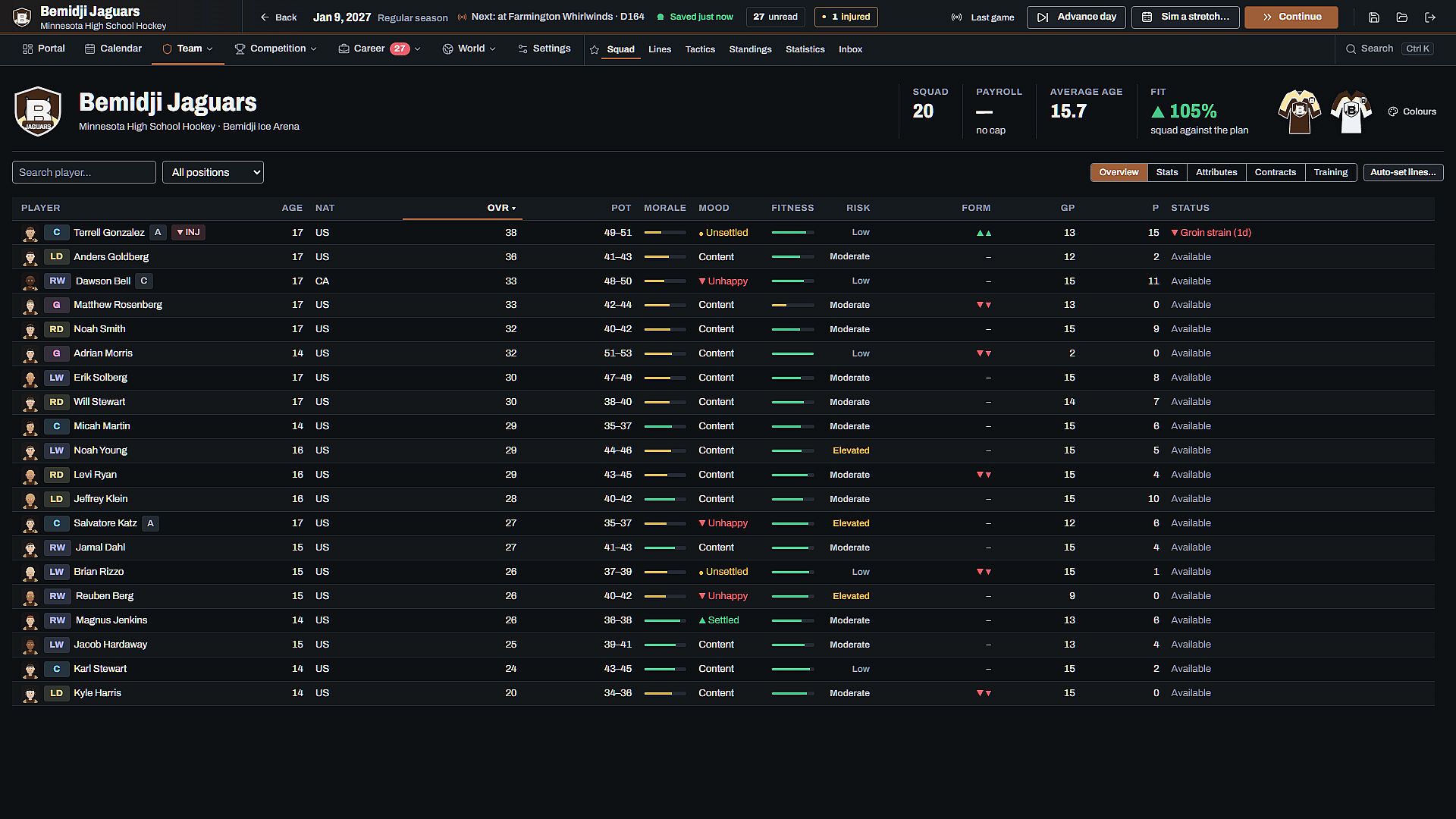Click the Last game broadcast icon
Image resolution: width=1456 pixels, height=819 pixels.
[956, 17]
